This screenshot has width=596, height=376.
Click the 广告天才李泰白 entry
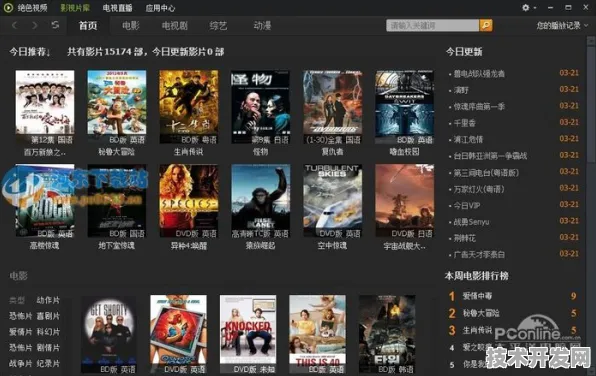tap(479, 254)
